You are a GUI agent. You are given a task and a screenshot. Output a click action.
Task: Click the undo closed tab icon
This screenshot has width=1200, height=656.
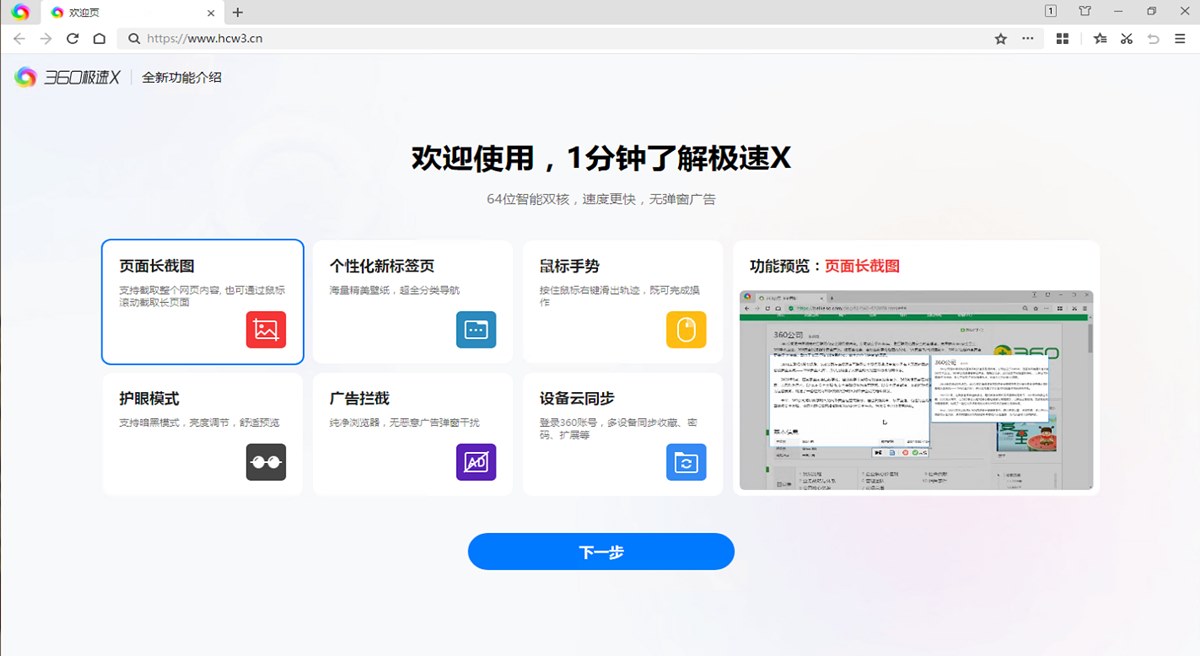[1153, 39]
